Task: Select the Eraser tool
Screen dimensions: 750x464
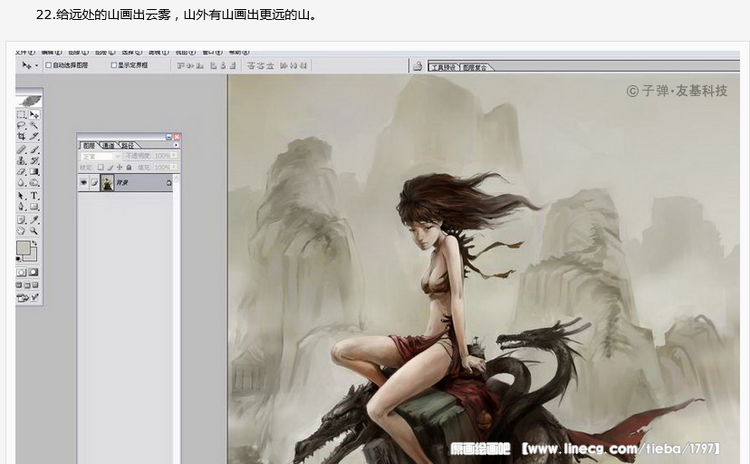Action: [x=21, y=172]
